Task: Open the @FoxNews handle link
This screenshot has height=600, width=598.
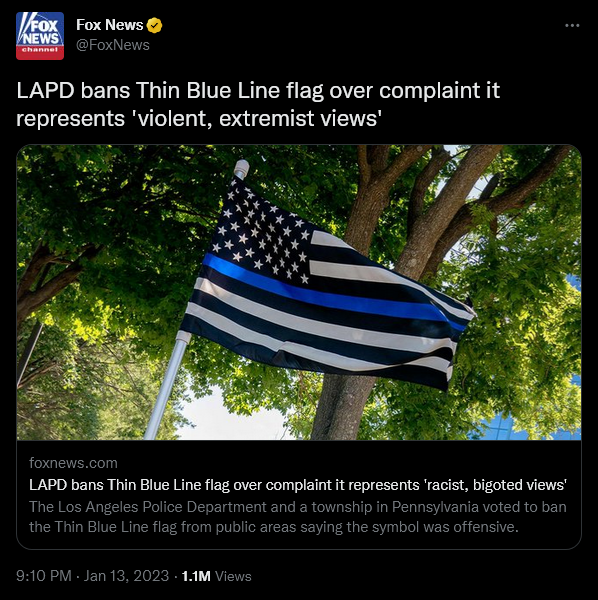Action: coord(113,45)
